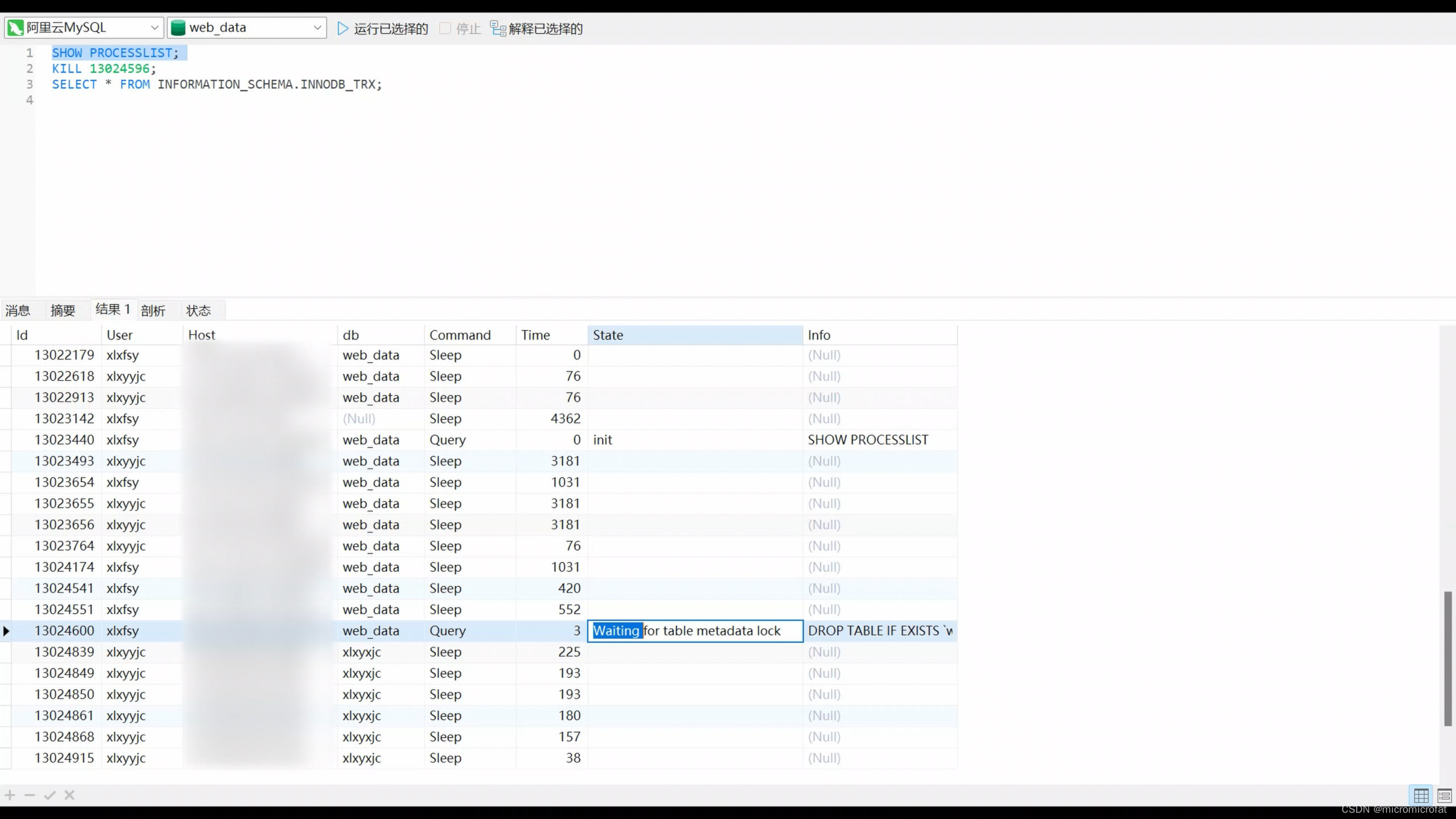Click the SELECT * FROM INNODB_TRX line
The image size is (1456, 819).
(x=217, y=85)
